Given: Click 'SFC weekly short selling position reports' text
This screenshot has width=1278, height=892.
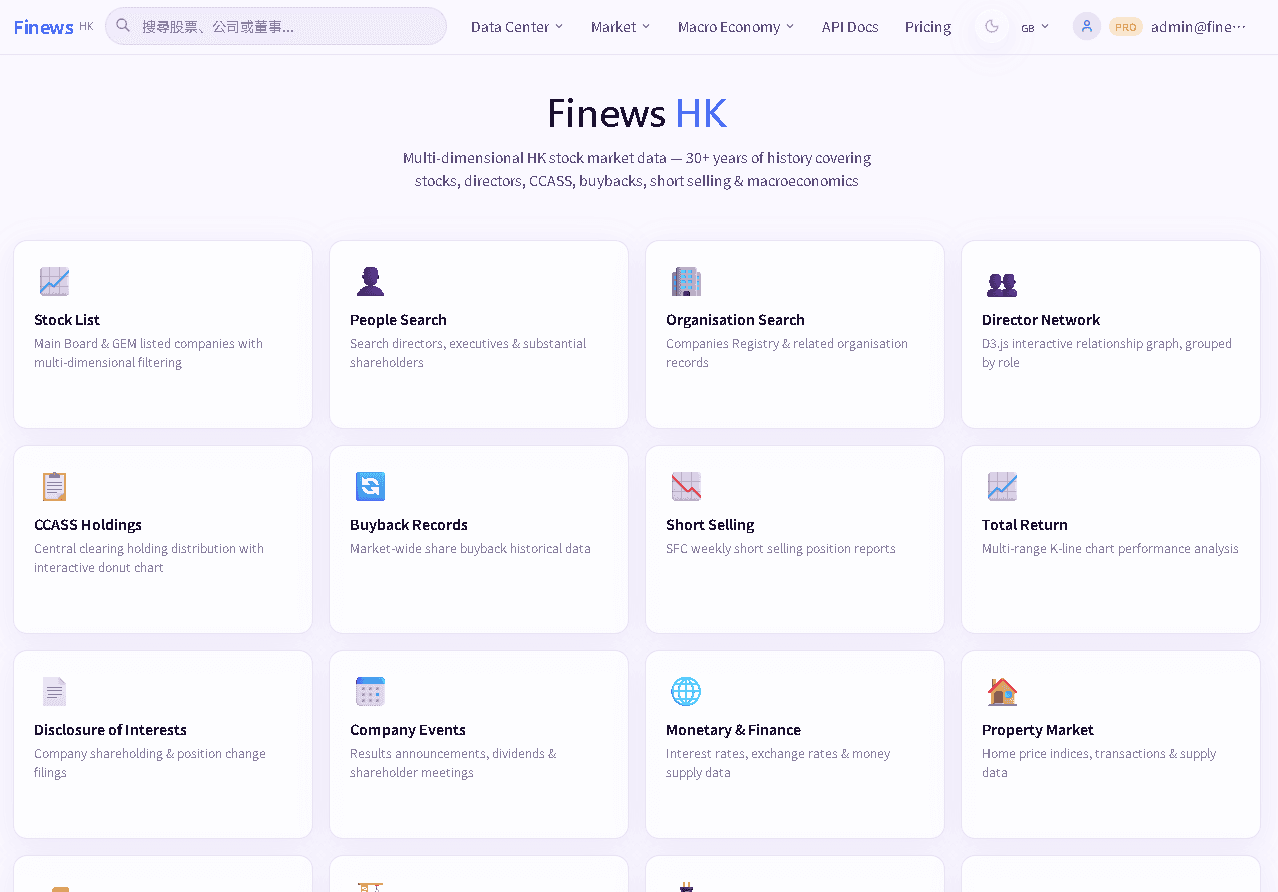Looking at the screenshot, I should pyautogui.click(x=781, y=549).
